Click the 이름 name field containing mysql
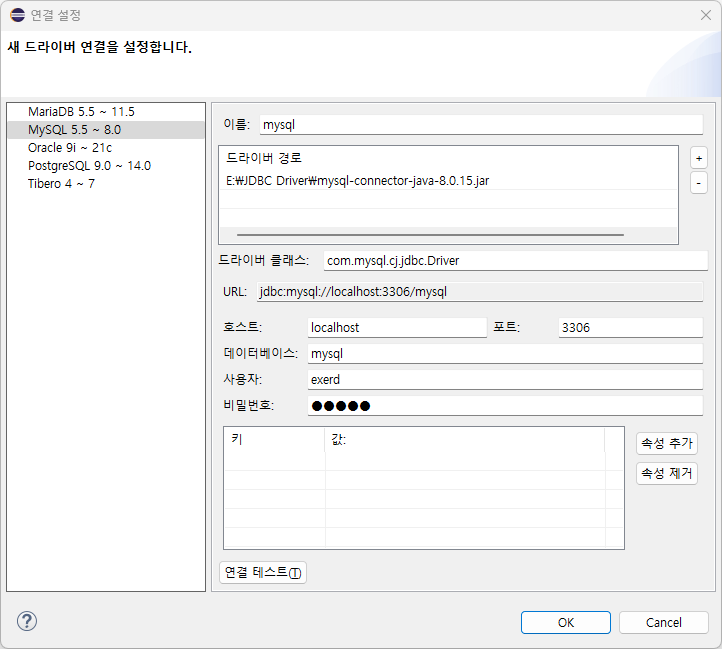 481,125
